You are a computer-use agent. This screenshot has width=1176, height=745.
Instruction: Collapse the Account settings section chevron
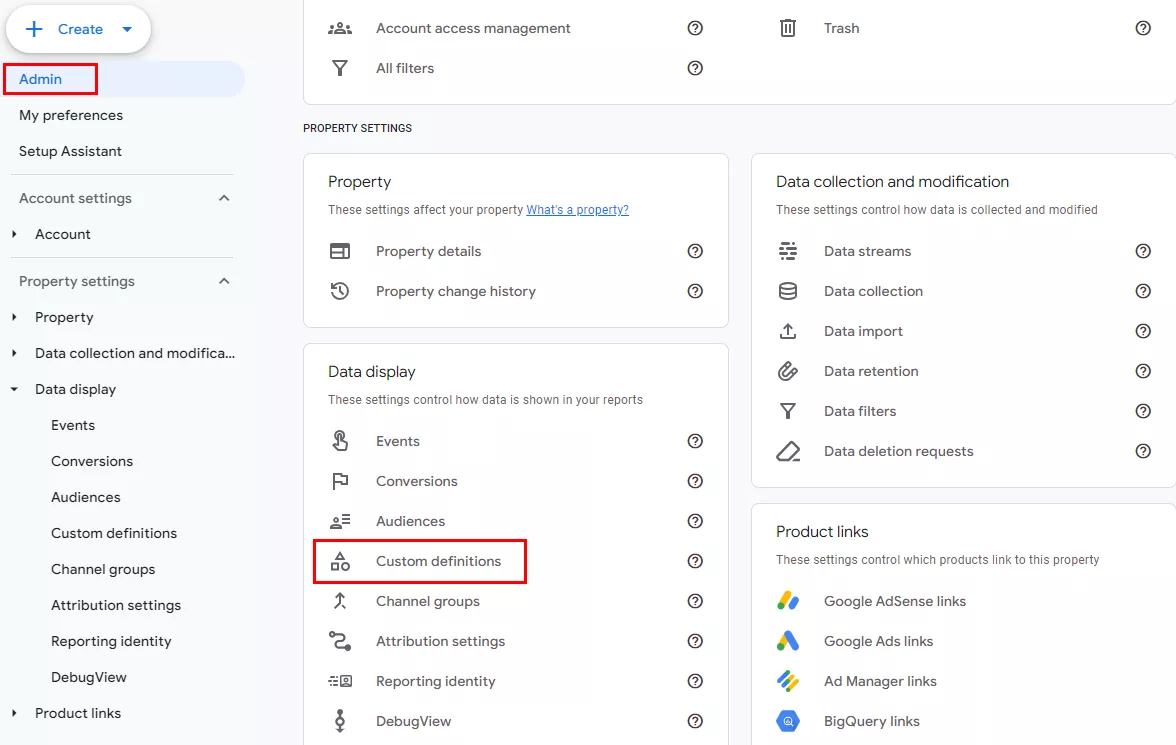[224, 198]
